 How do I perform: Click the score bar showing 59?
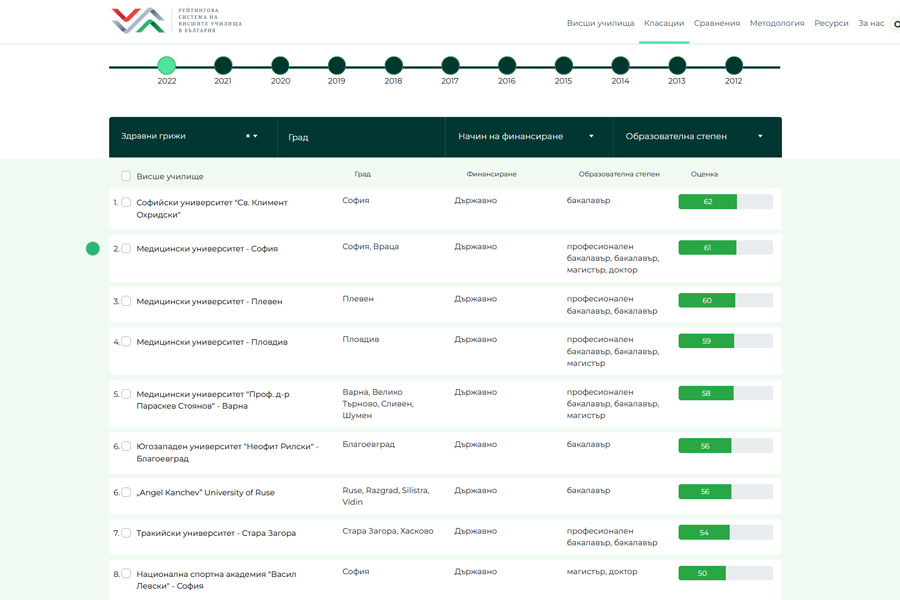(726, 341)
